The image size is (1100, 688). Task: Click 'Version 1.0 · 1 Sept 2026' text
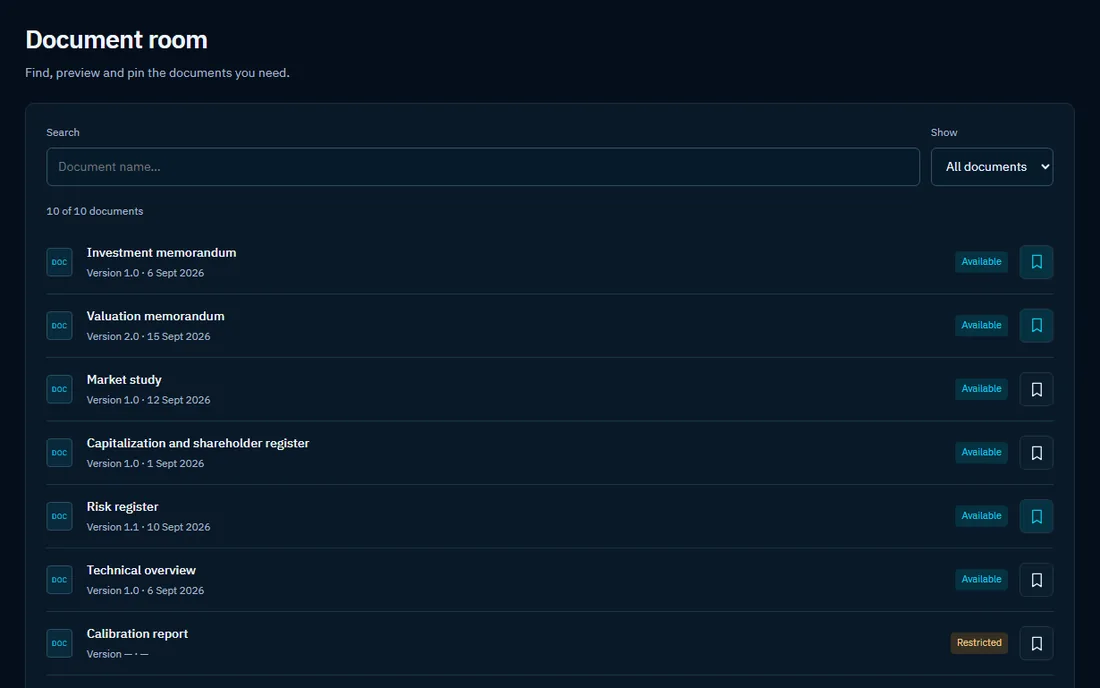click(145, 464)
